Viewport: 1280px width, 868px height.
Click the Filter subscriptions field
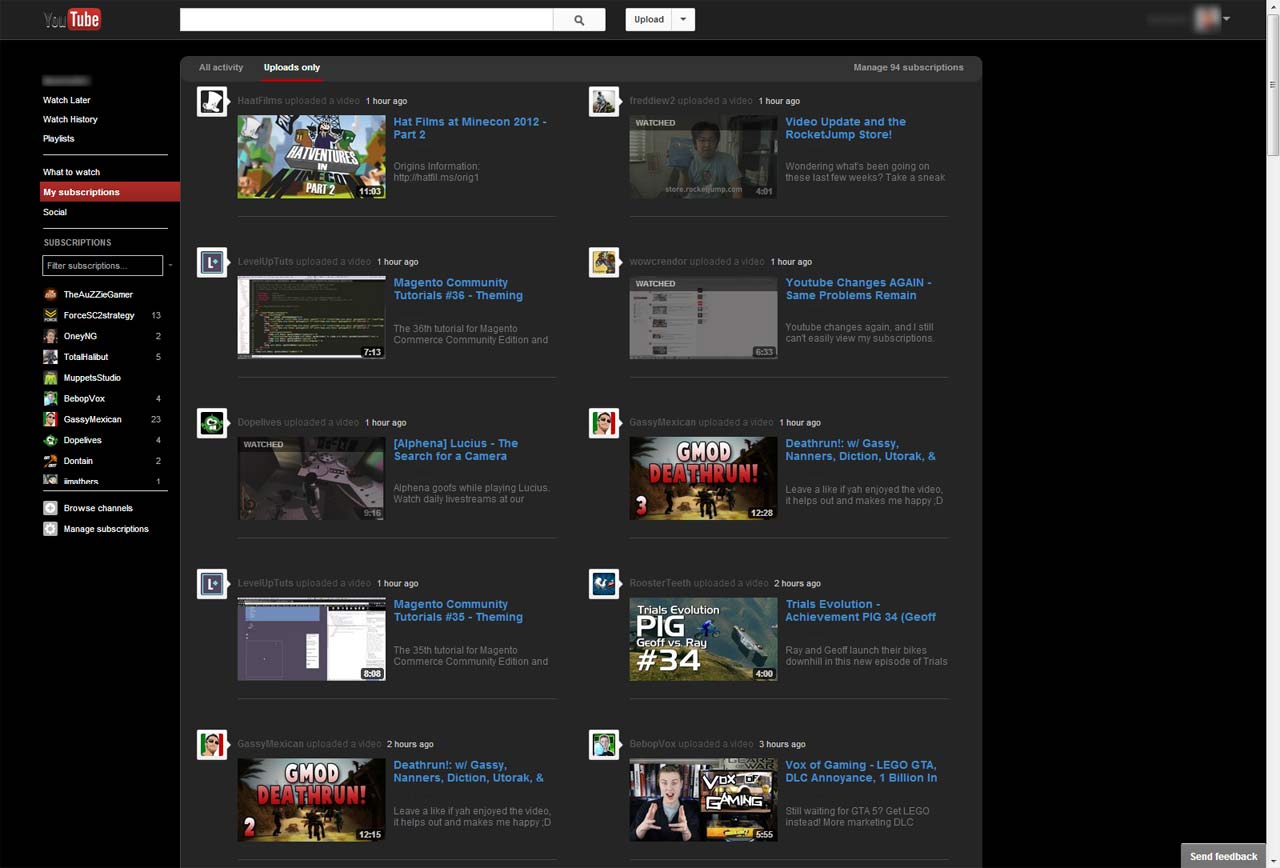tap(102, 266)
